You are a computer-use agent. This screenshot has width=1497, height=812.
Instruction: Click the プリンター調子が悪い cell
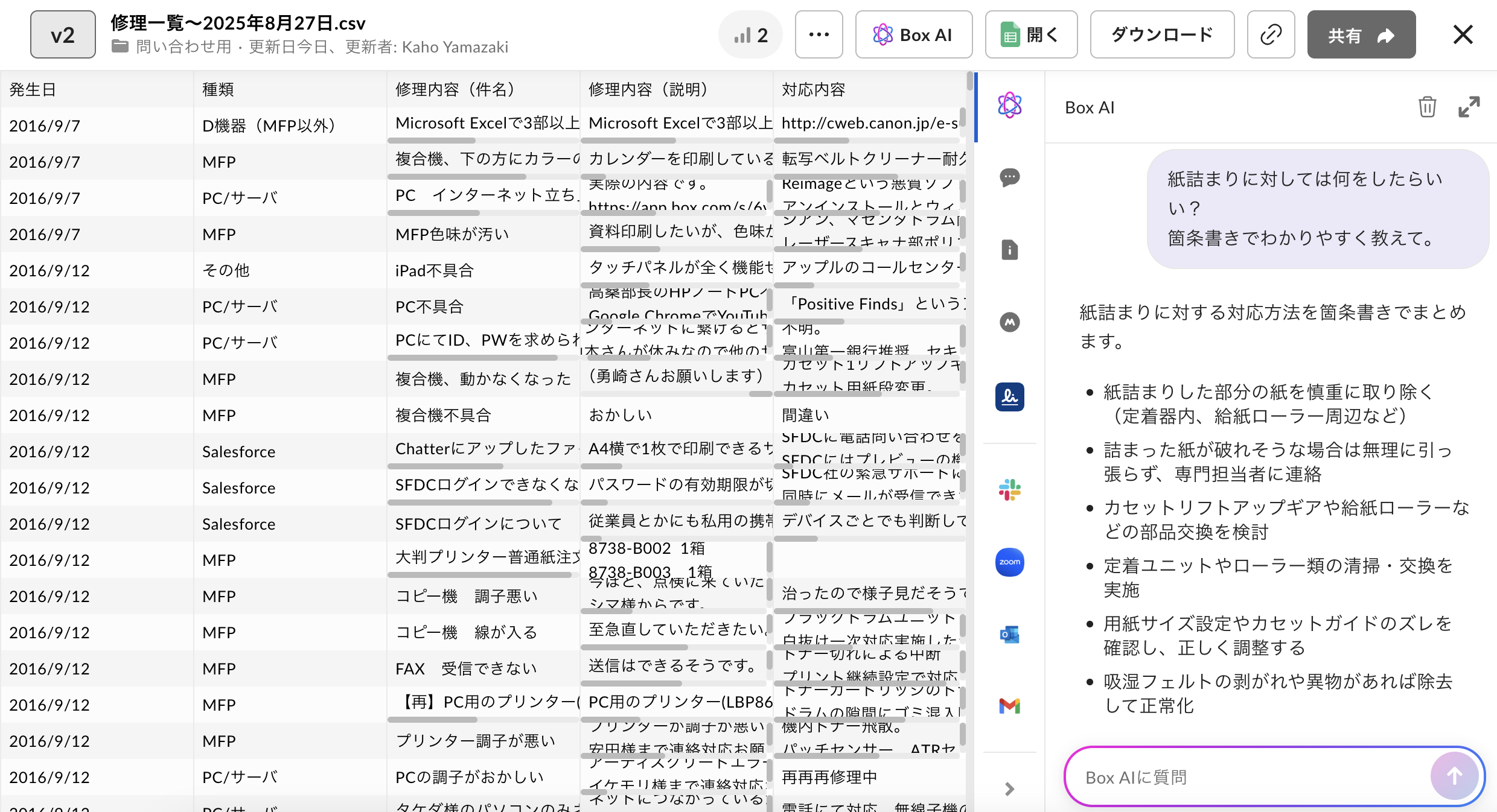coord(483,741)
